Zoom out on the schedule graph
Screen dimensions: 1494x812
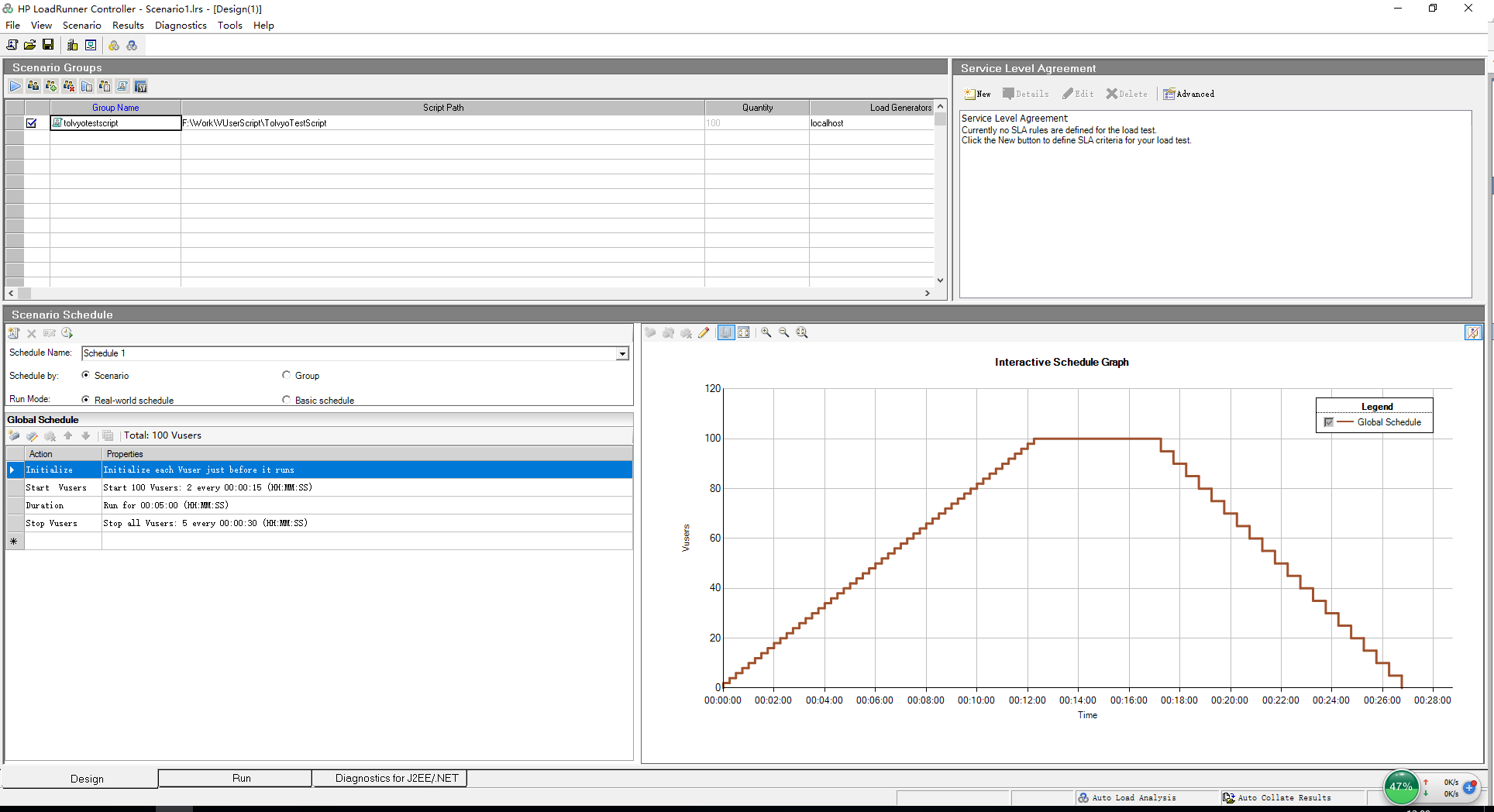pyautogui.click(x=784, y=332)
